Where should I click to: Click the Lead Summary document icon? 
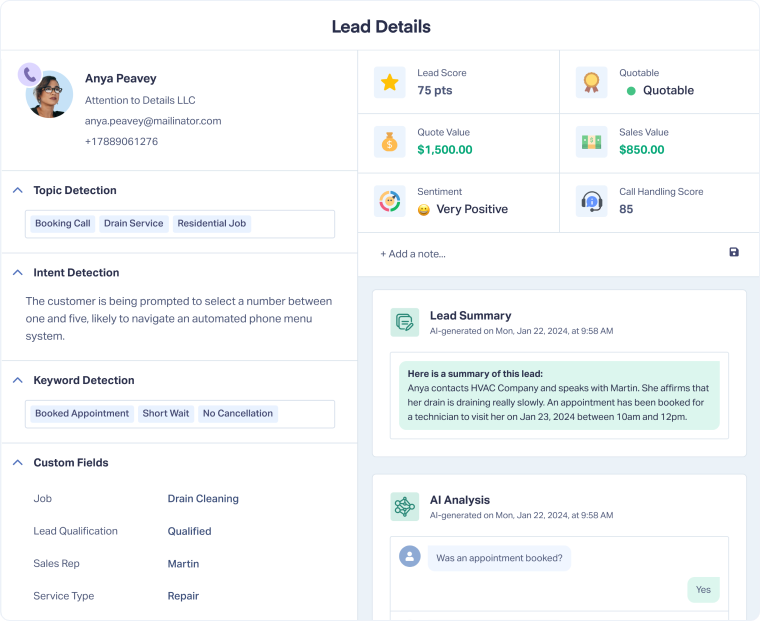click(405, 322)
